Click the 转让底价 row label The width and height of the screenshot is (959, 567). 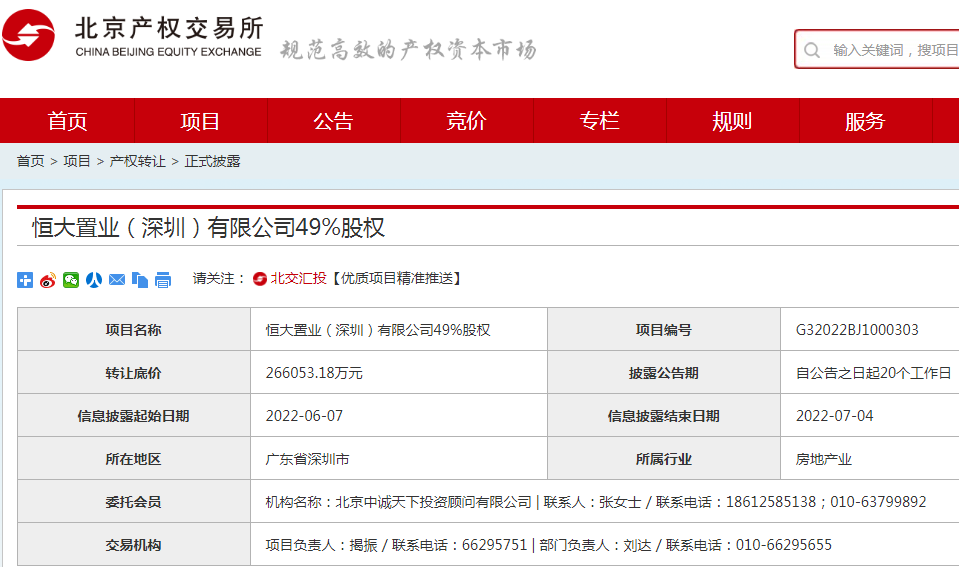[133, 373]
